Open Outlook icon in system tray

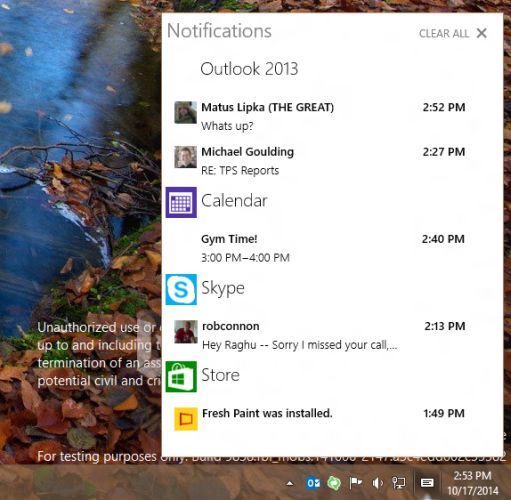pyautogui.click(x=313, y=483)
